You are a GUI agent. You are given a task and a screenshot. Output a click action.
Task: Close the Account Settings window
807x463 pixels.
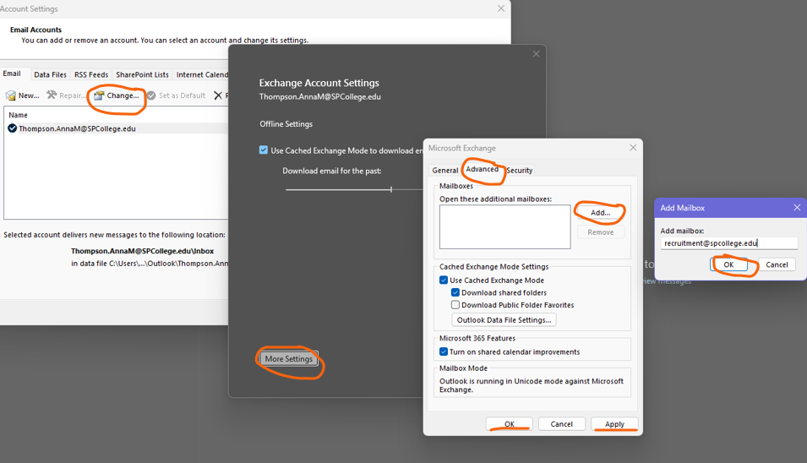501,8
